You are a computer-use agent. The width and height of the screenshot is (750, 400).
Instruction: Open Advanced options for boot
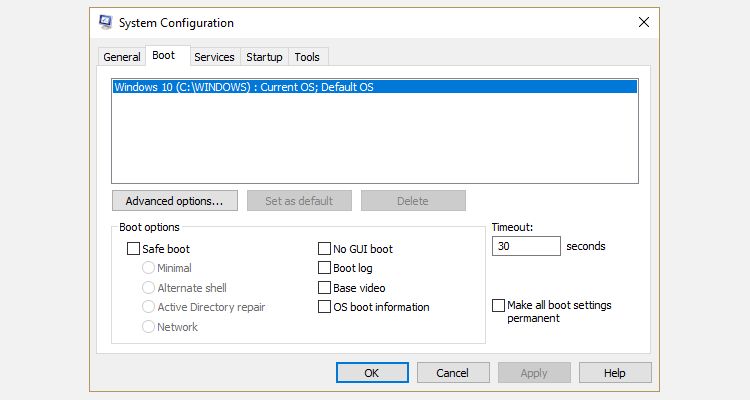tap(174, 201)
